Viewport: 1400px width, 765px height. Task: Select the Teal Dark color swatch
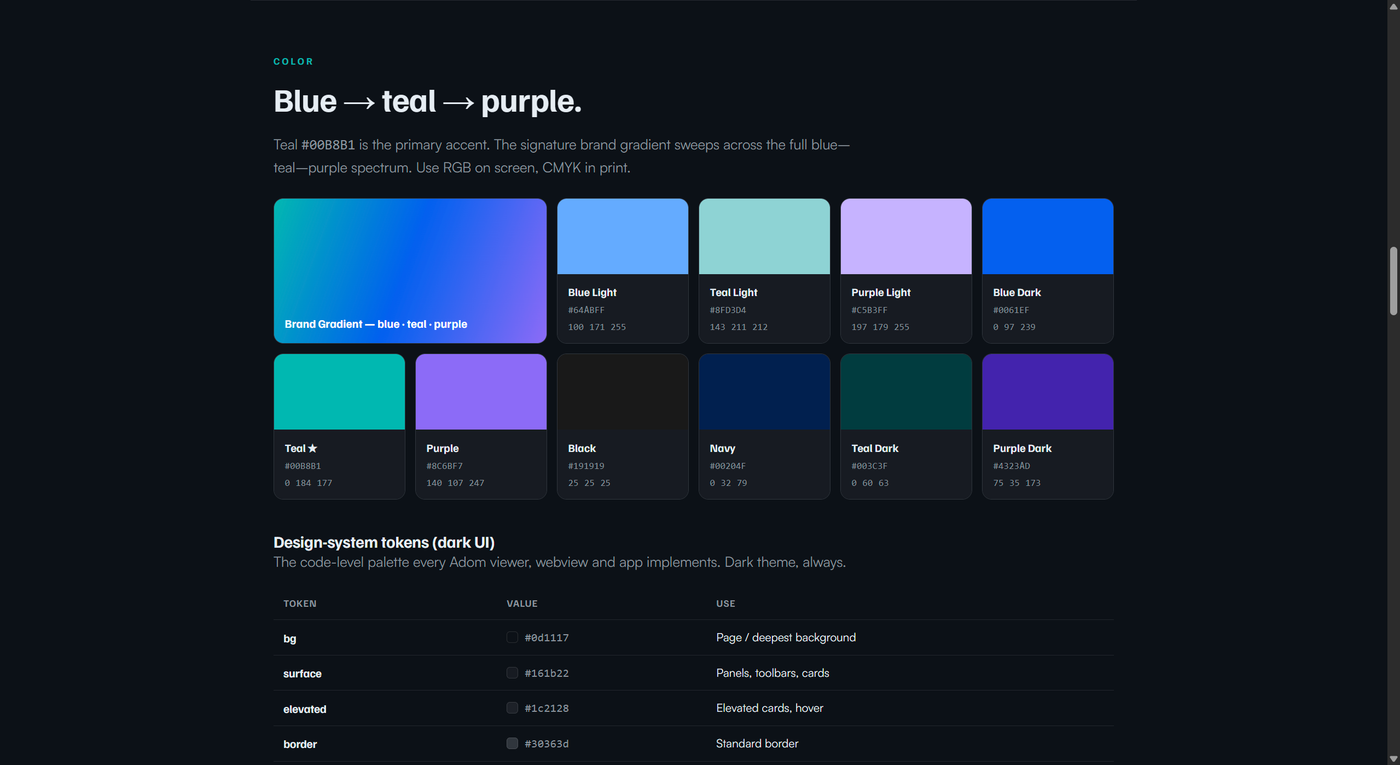(x=906, y=426)
